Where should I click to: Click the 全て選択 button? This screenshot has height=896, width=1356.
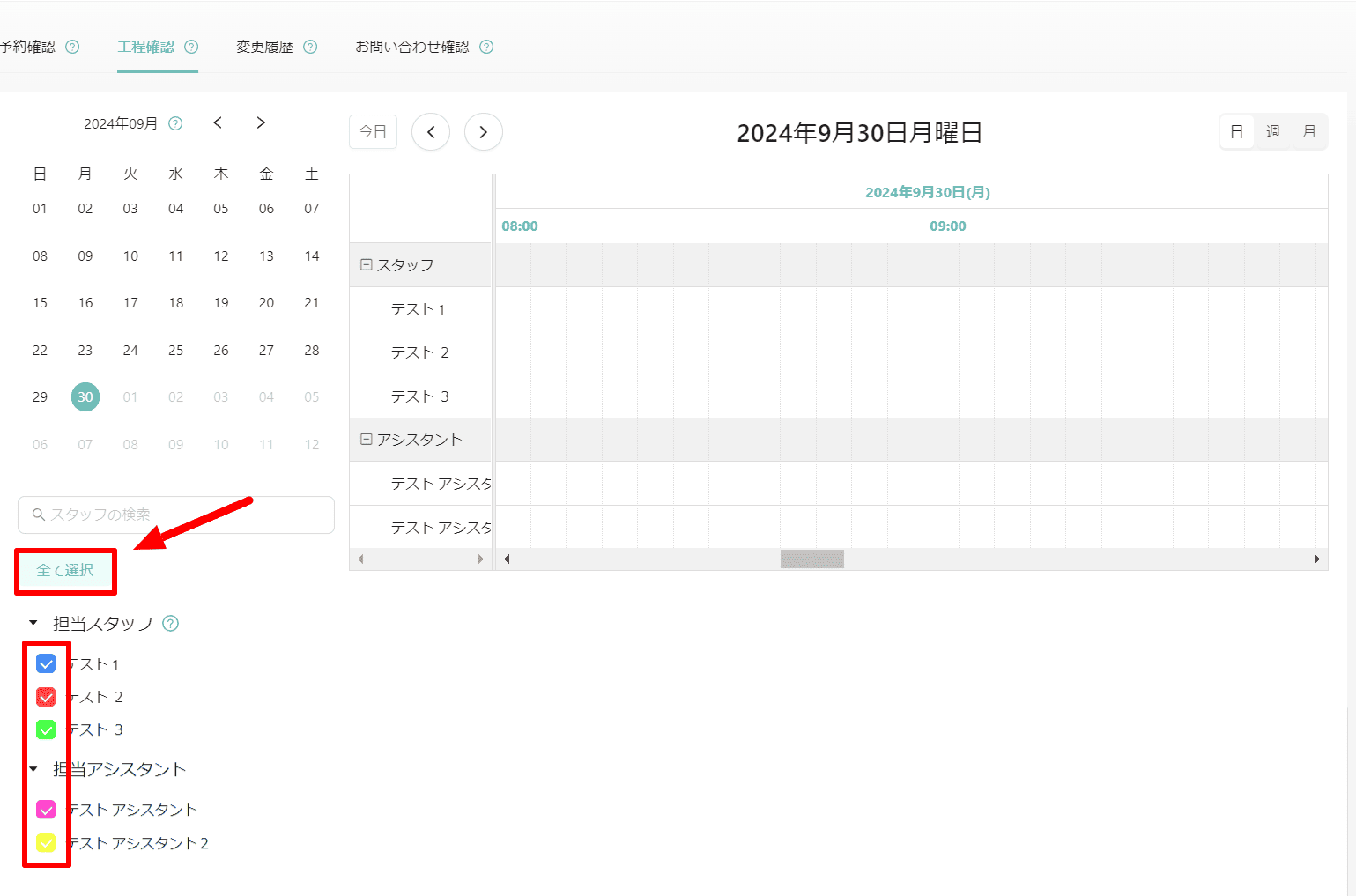65,571
